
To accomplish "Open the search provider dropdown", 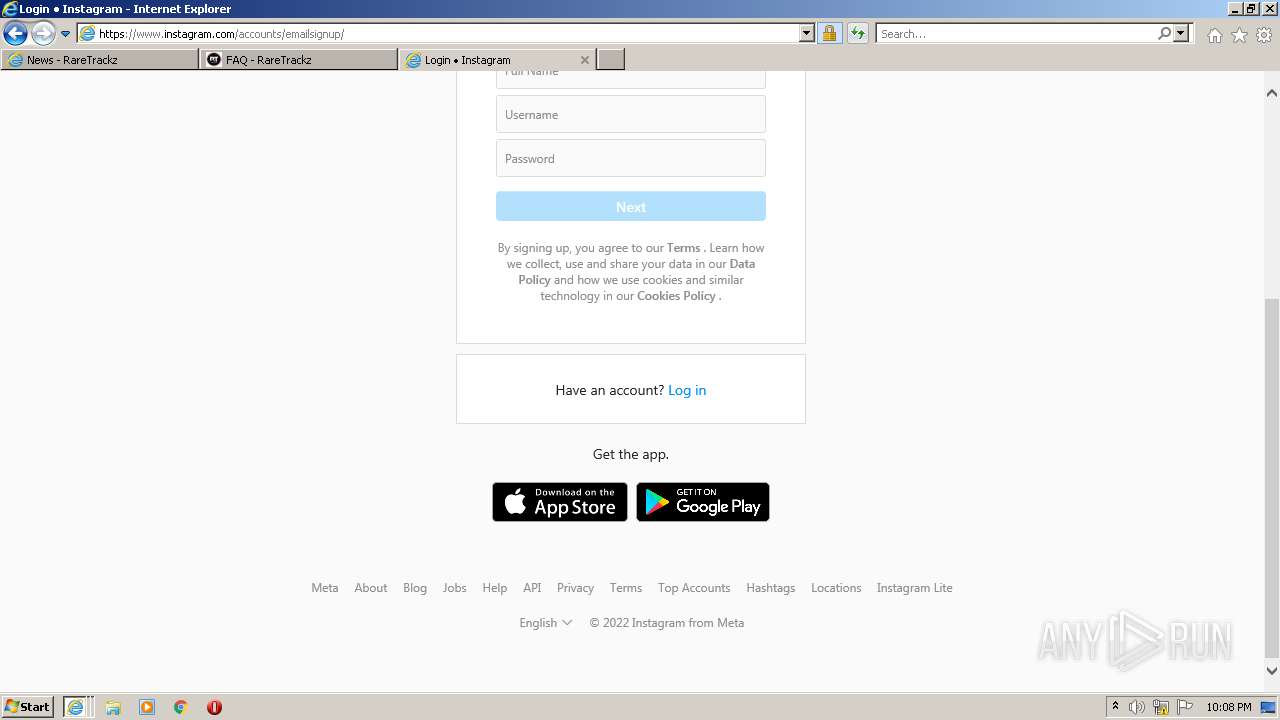I will tap(1181, 34).
